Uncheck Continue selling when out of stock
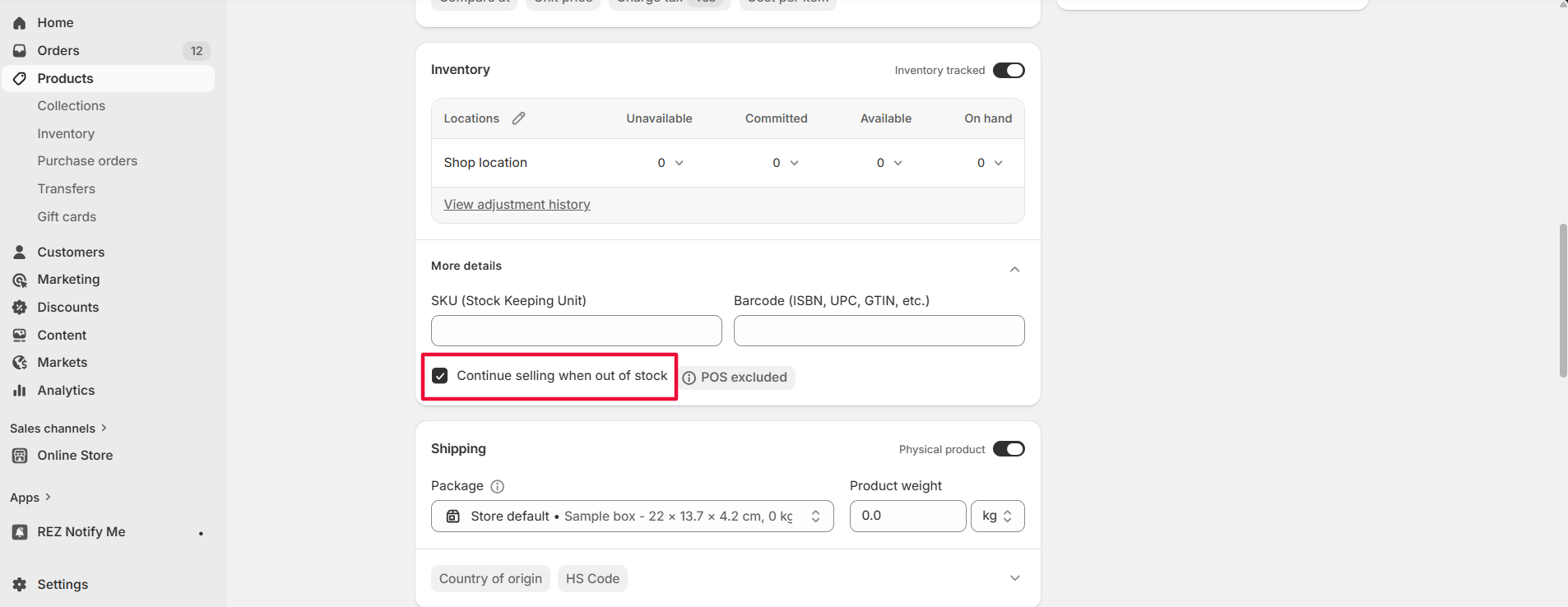The image size is (1568, 607). 440,376
